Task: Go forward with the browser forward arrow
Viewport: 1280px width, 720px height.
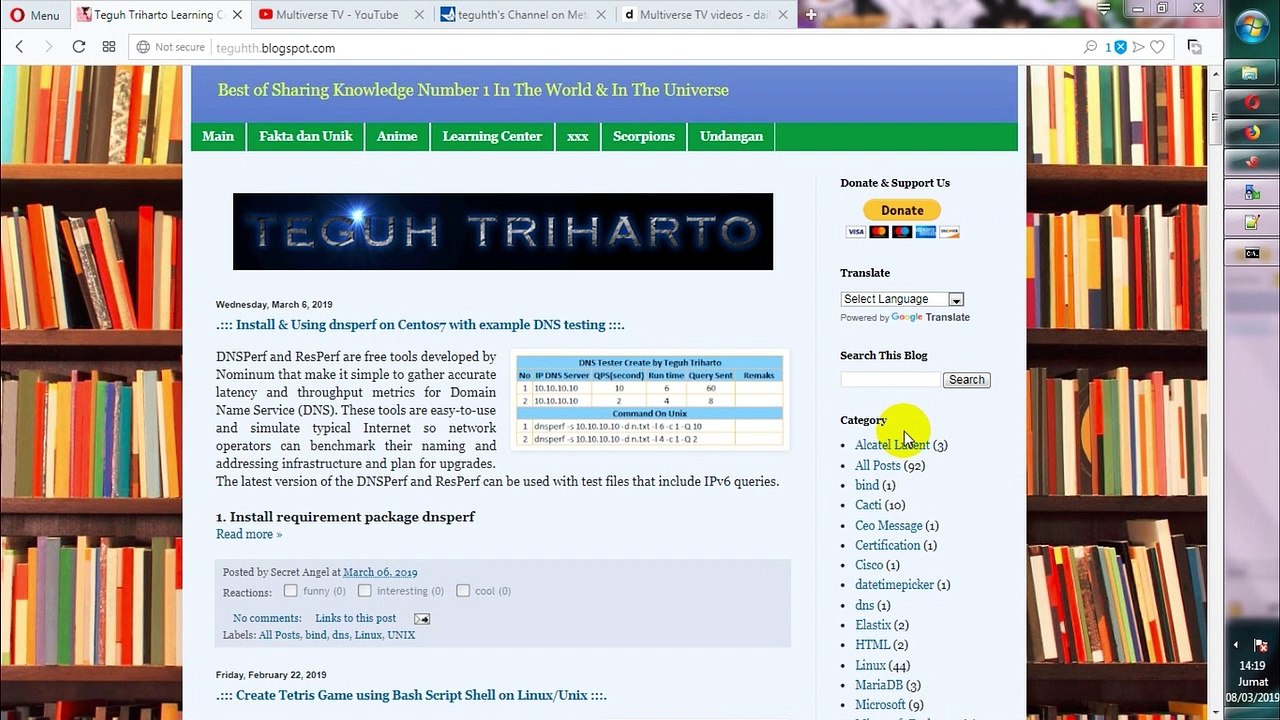Action: pyautogui.click(x=48, y=47)
